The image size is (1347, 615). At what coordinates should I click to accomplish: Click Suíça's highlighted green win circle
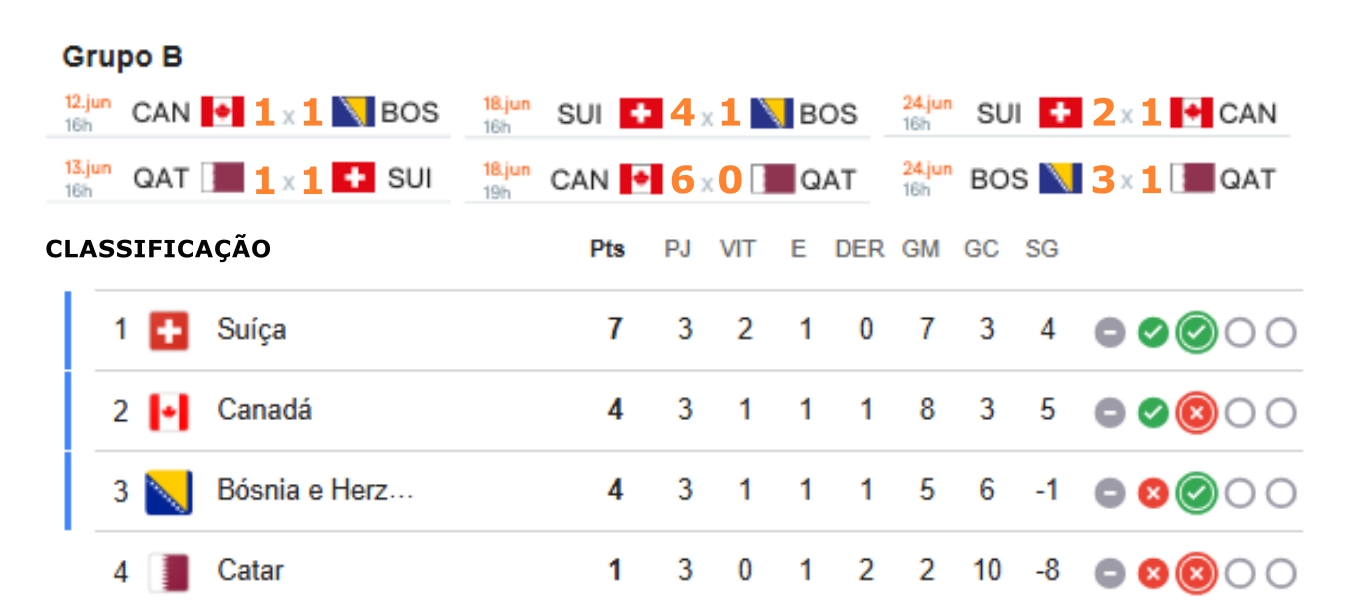[1196, 332]
